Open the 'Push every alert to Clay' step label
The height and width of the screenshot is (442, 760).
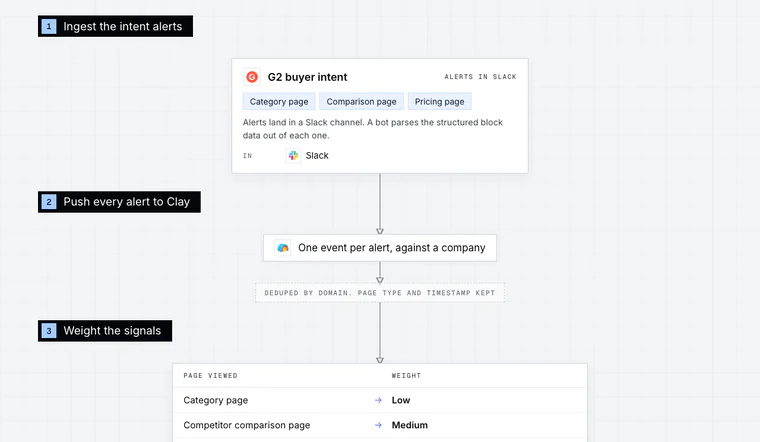119,202
